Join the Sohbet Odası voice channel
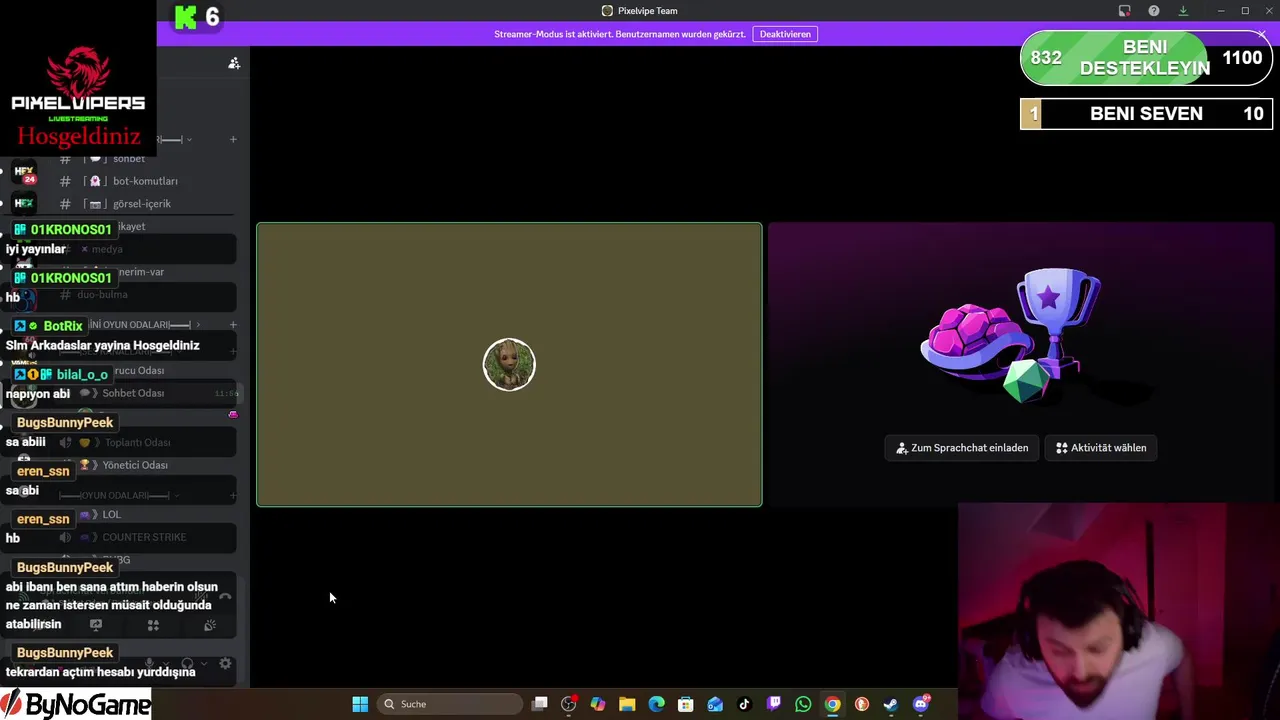Viewport: 1280px width, 720px height. tap(133, 393)
